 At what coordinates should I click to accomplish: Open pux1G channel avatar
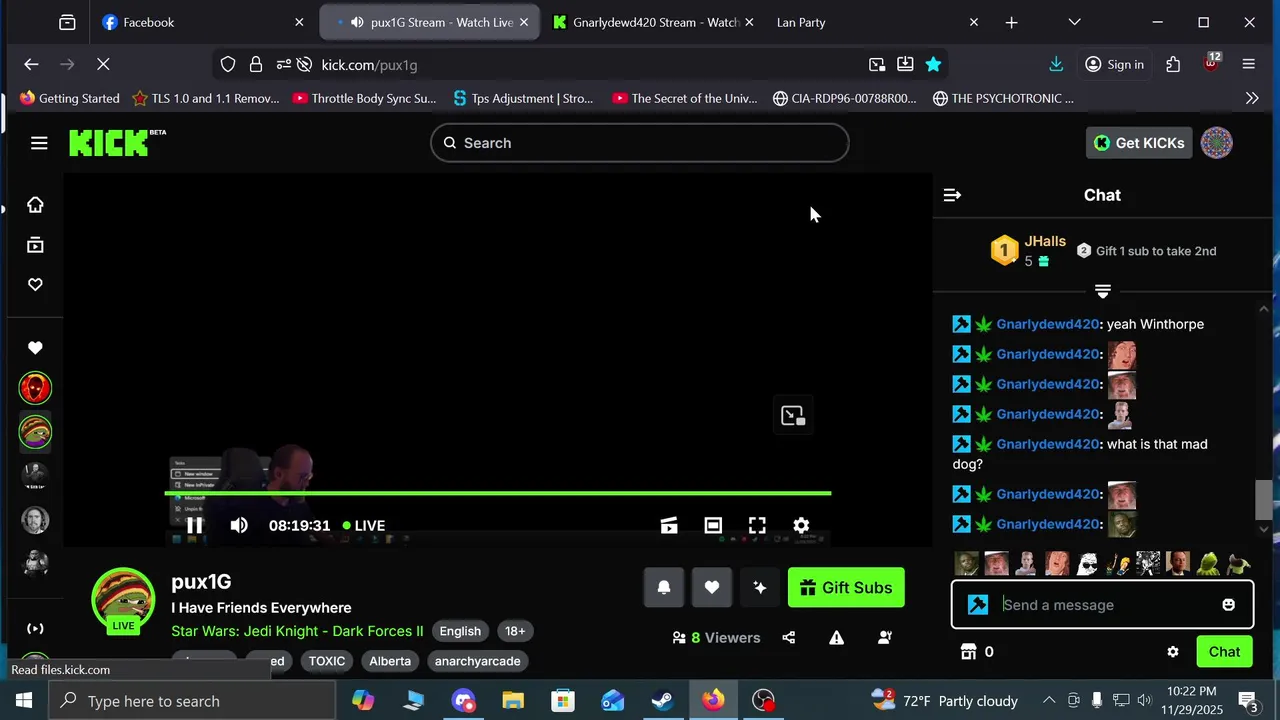click(x=123, y=598)
